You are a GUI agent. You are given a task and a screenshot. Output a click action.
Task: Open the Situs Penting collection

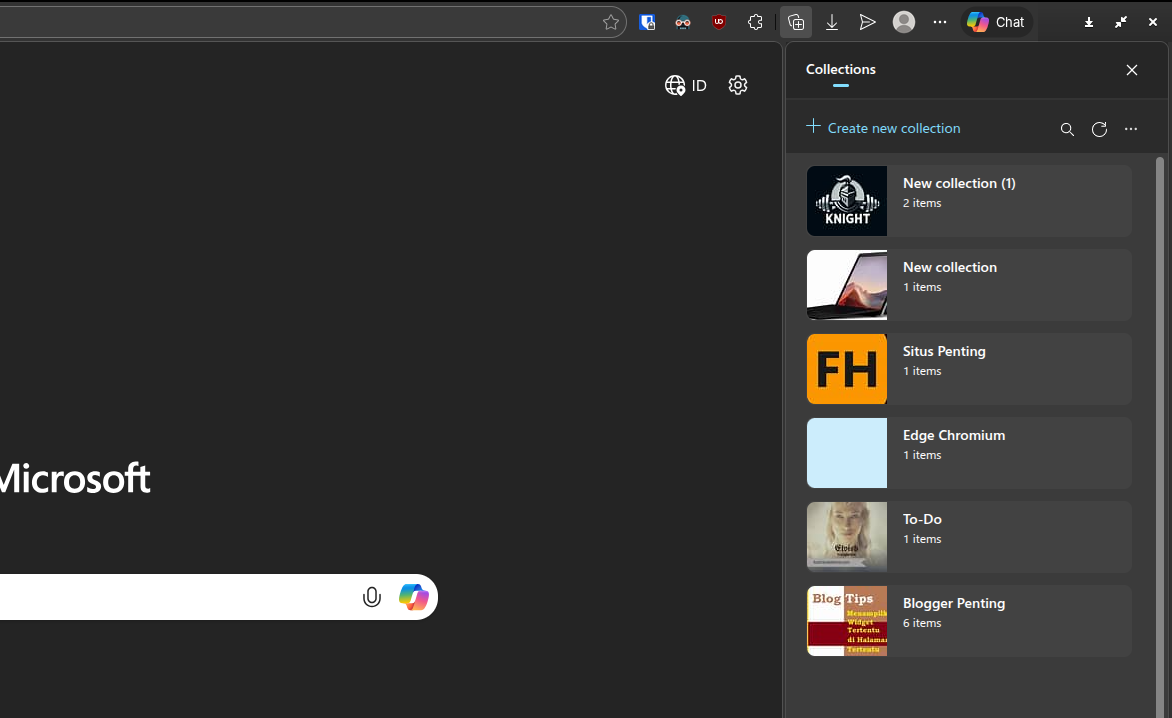tap(969, 369)
